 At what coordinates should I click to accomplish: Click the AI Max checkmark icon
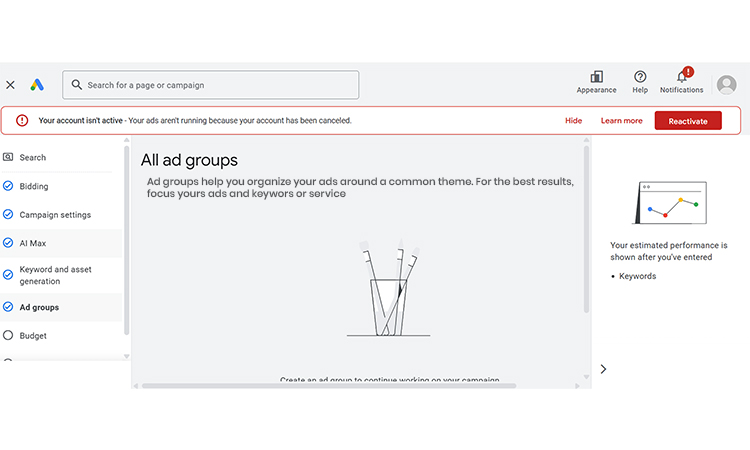click(x=8, y=243)
